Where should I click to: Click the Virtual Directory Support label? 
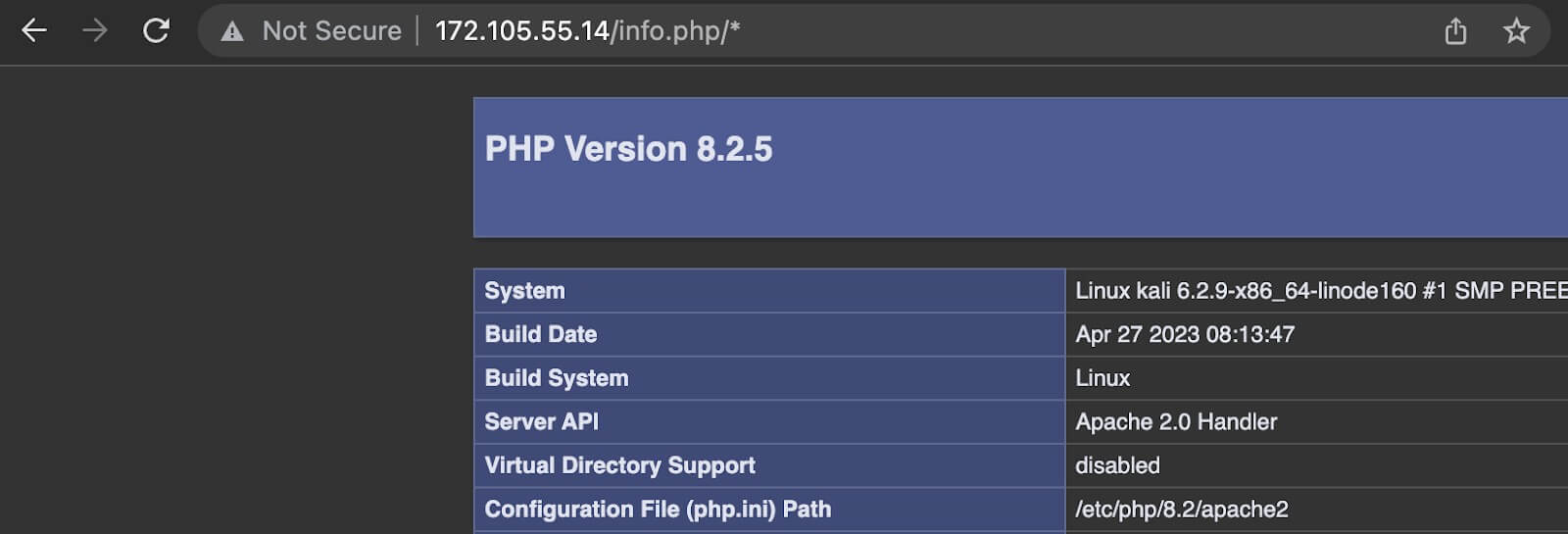pos(619,465)
